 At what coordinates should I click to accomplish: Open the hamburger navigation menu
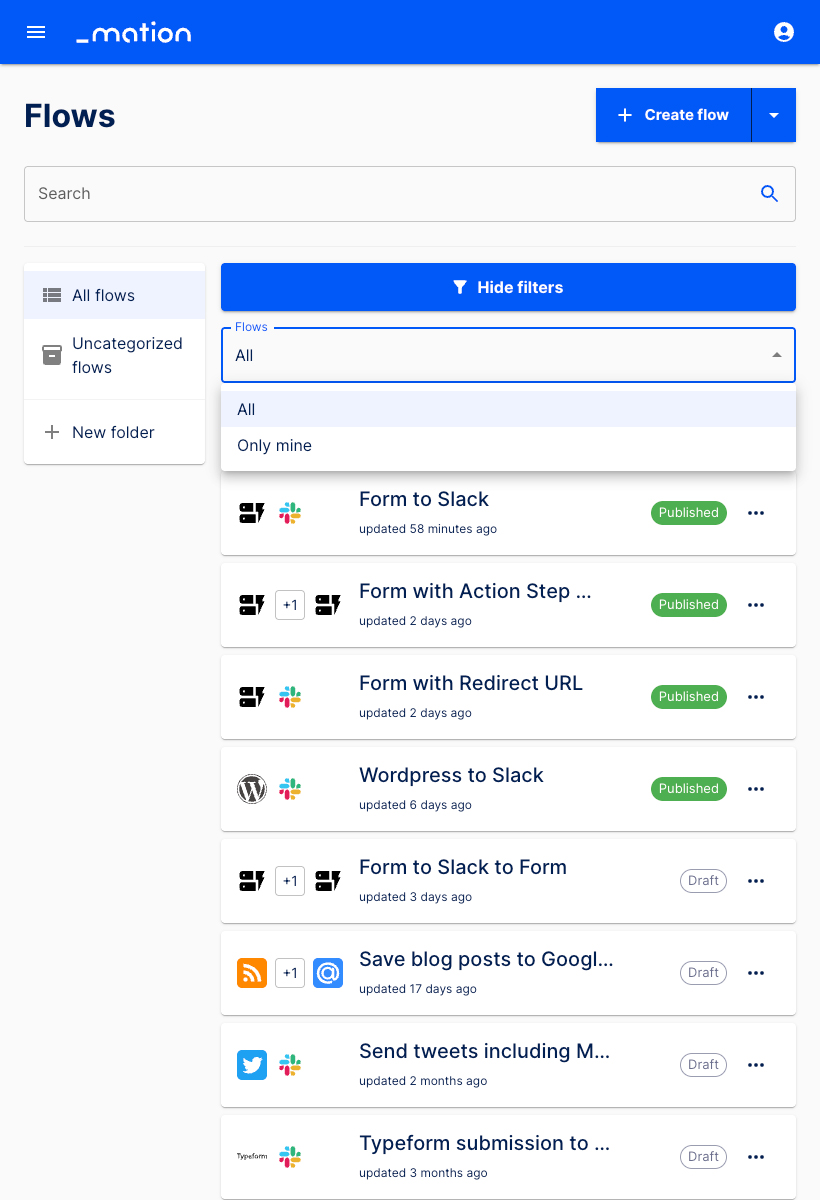click(x=36, y=32)
